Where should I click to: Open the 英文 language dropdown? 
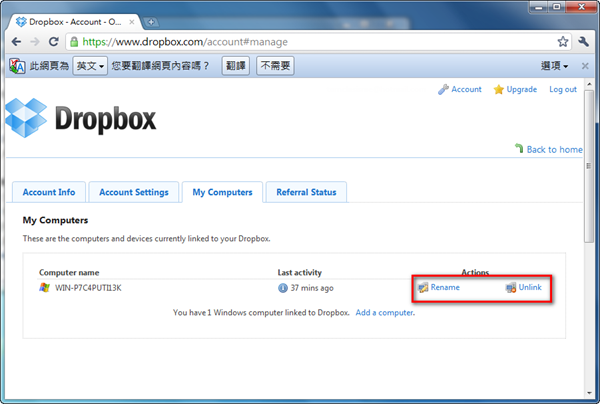click(90, 66)
